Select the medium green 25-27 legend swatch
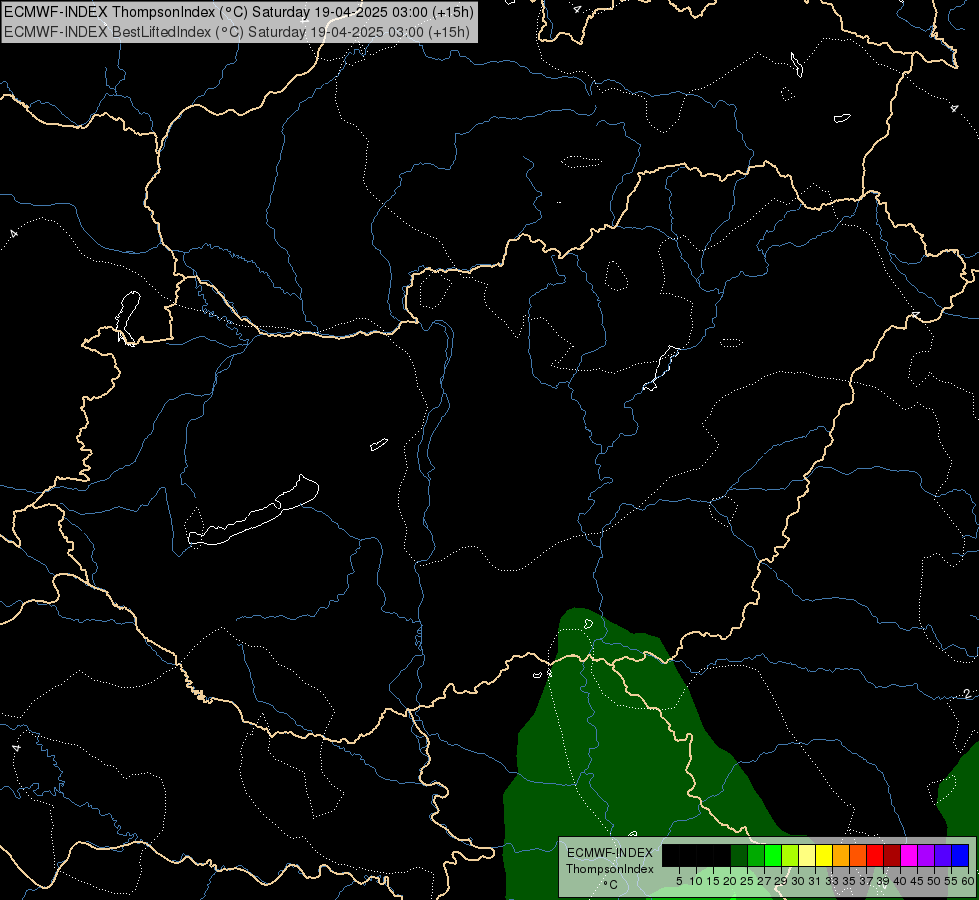979x900 pixels. pos(756,855)
